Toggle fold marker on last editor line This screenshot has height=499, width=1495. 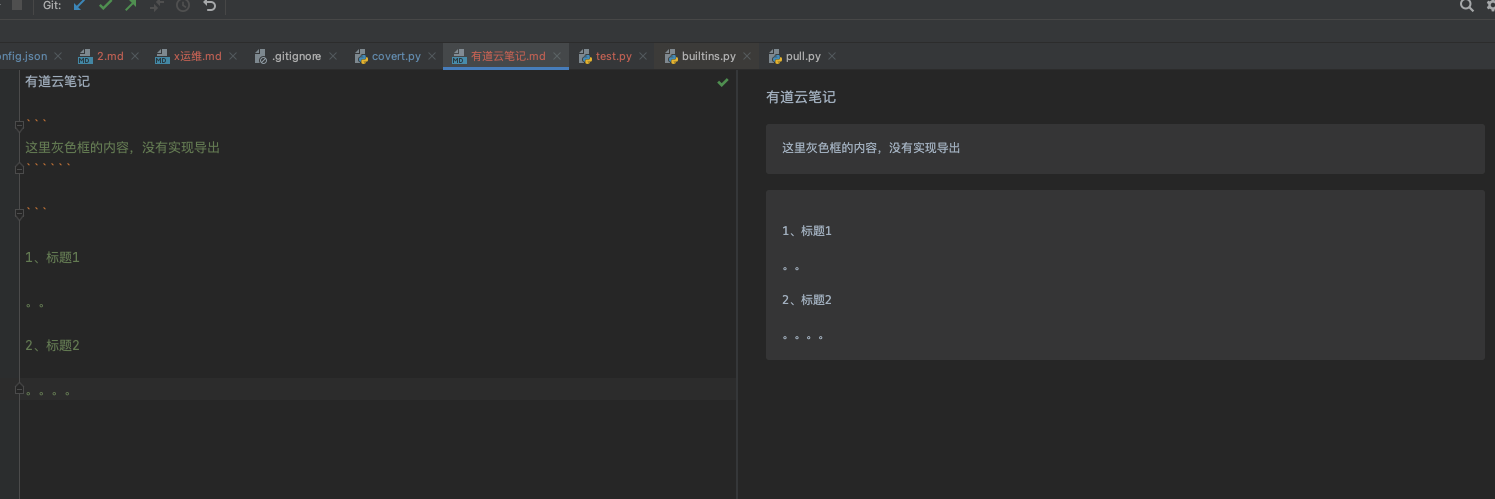tap(19, 389)
